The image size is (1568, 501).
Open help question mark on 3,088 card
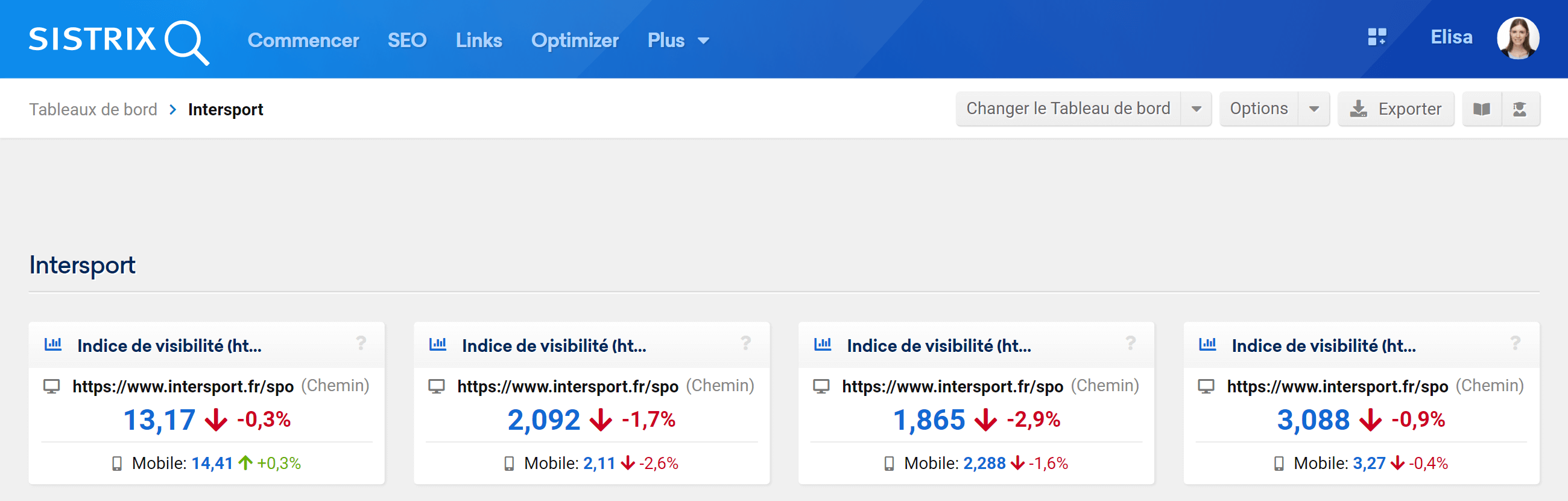(1515, 343)
